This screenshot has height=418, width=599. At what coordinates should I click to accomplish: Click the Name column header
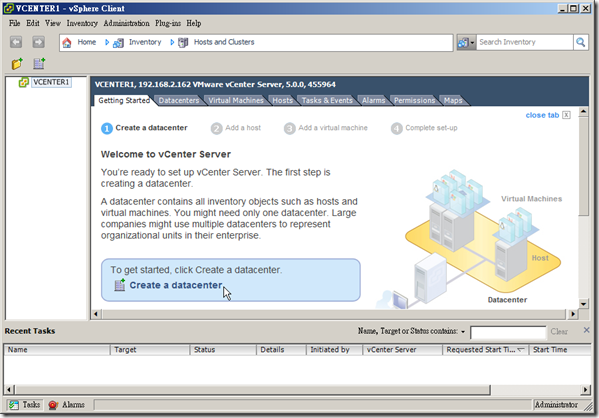57,350
